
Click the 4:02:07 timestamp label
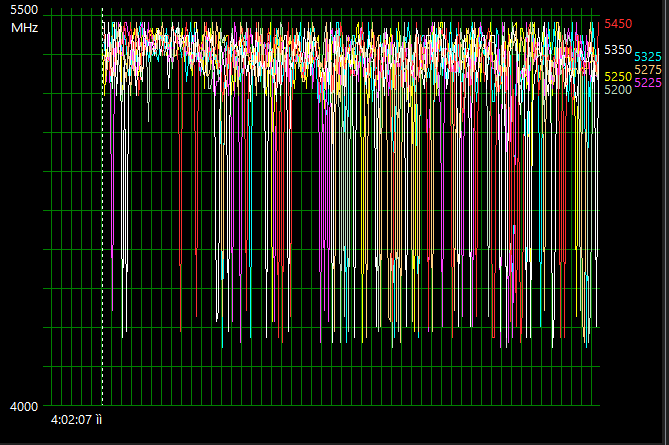[x=76, y=420]
